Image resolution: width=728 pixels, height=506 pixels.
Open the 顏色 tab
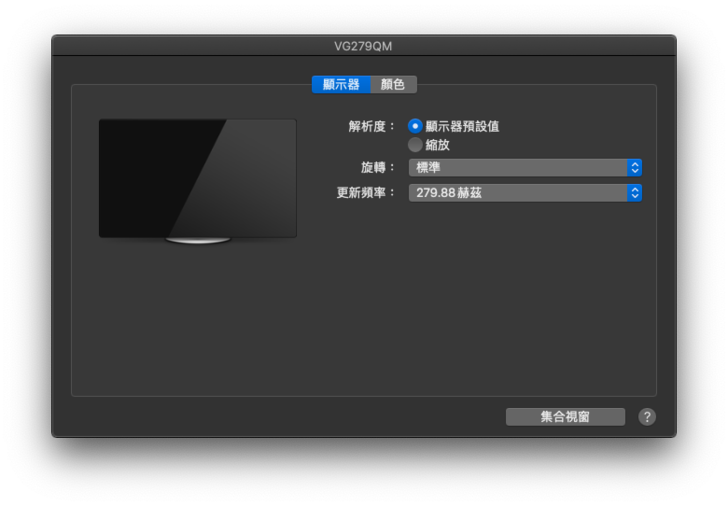[393, 84]
